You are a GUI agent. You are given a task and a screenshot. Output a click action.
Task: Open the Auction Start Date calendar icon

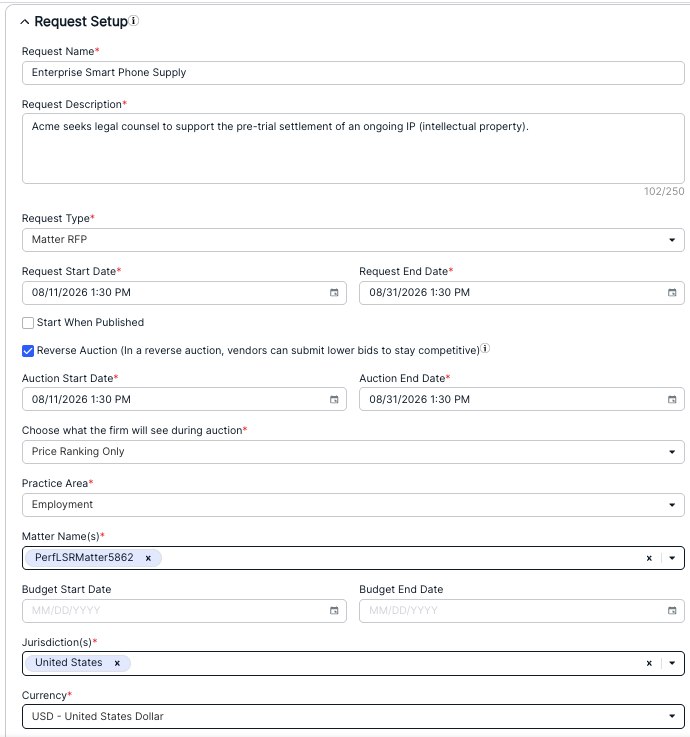pyautogui.click(x=334, y=399)
